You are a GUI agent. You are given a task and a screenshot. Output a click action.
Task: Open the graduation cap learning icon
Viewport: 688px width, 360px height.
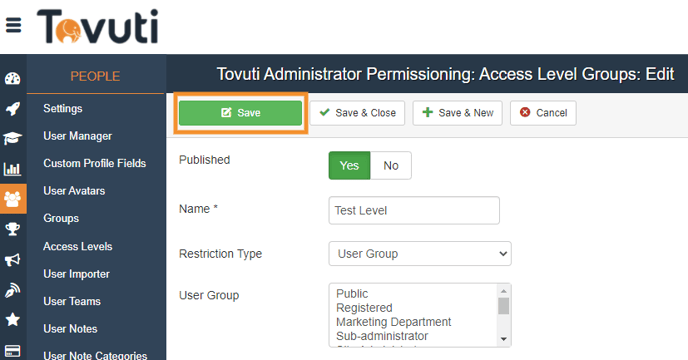[x=12, y=138]
